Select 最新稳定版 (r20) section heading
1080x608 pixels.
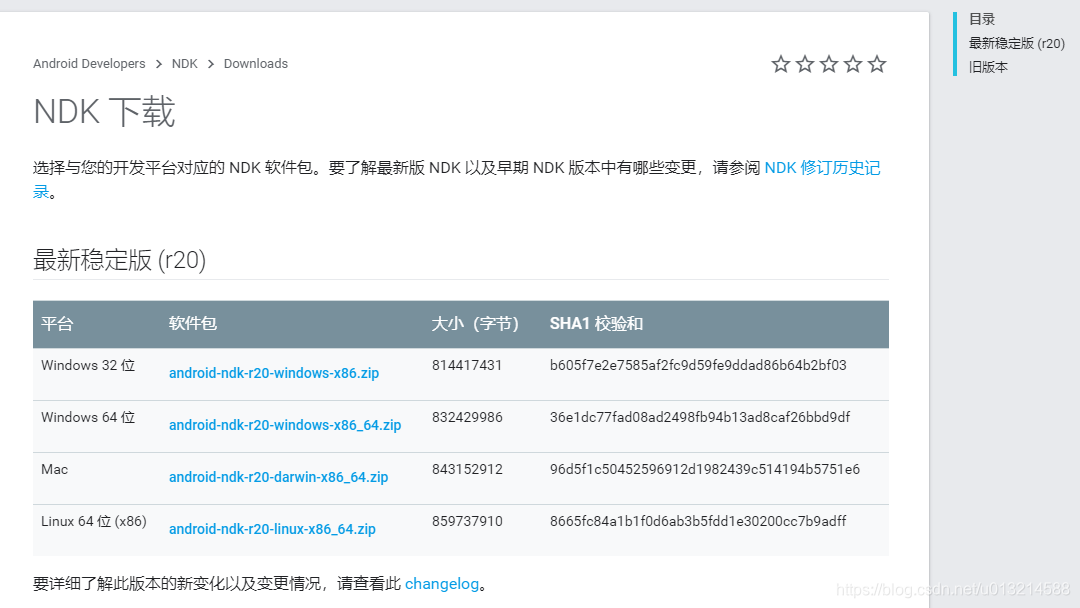120,260
